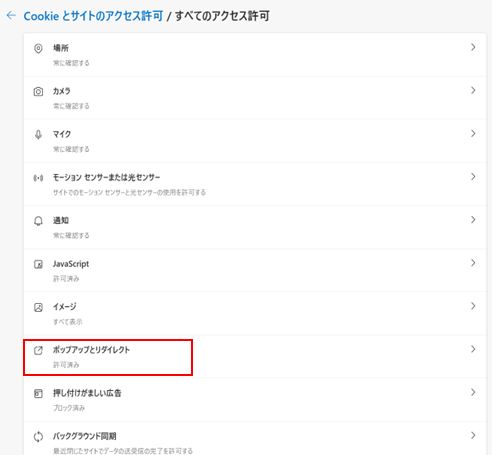Click the popup redirect icon

38,350
